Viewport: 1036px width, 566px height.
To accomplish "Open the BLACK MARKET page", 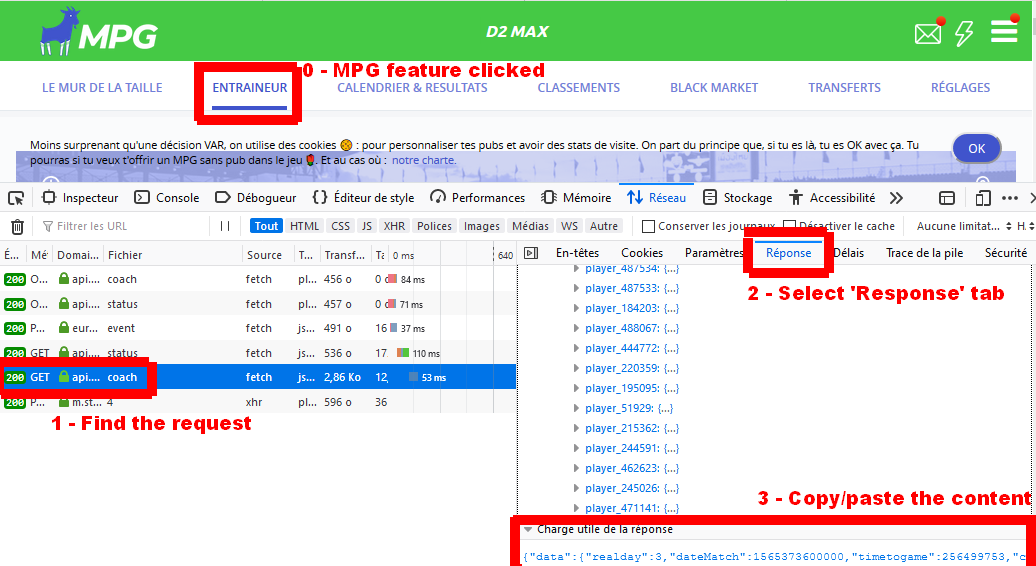I will click(714, 87).
